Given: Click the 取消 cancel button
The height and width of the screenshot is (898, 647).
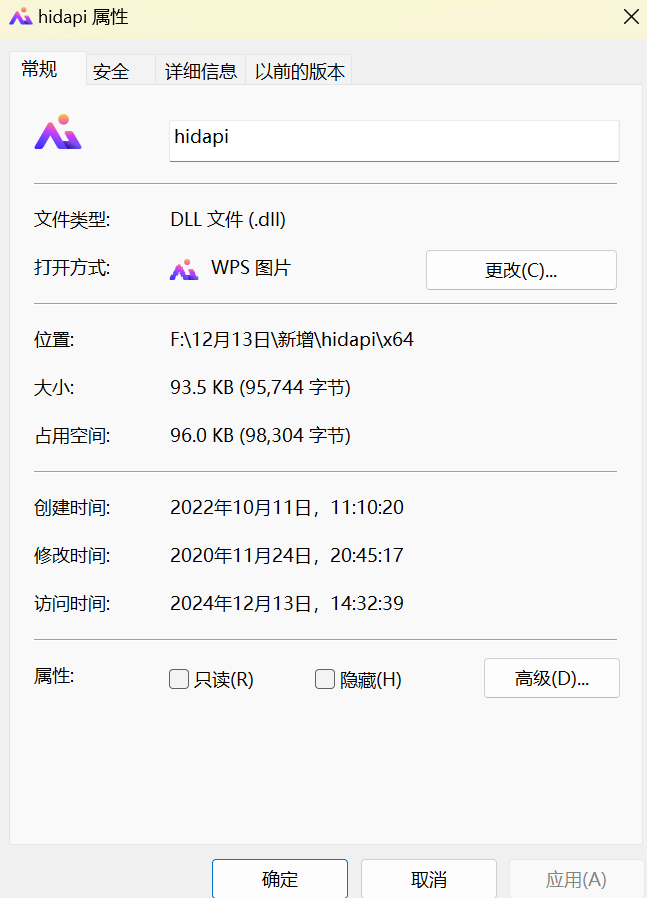Looking at the screenshot, I should pos(428,879).
